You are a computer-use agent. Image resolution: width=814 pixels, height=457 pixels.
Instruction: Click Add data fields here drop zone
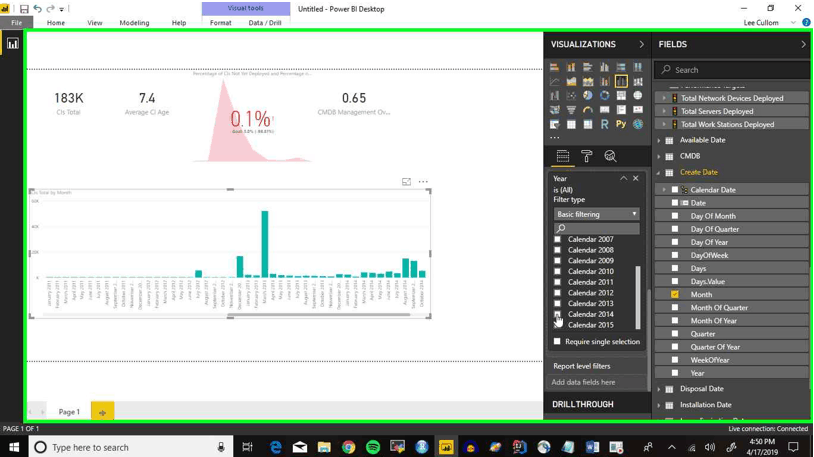pos(596,382)
